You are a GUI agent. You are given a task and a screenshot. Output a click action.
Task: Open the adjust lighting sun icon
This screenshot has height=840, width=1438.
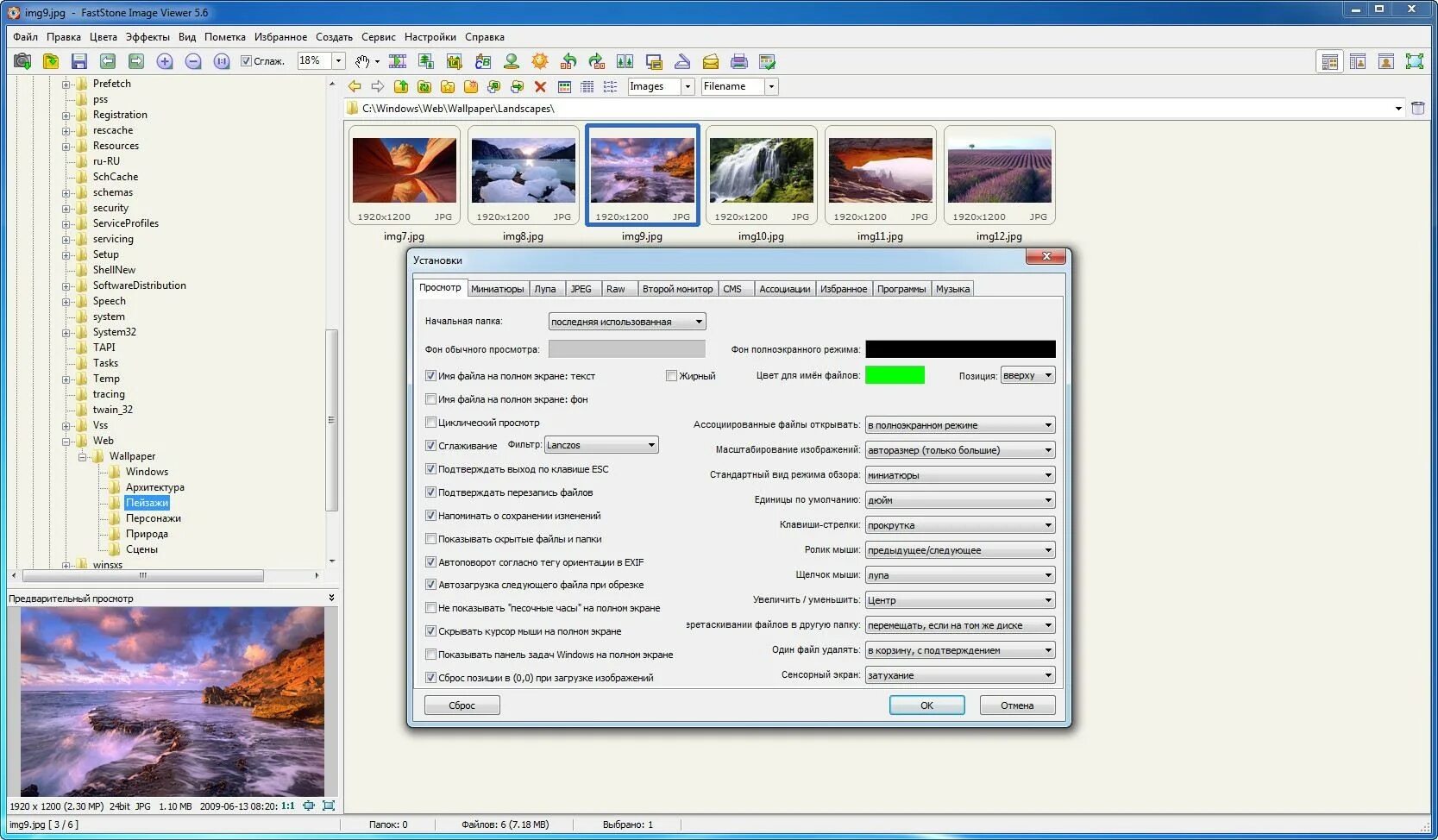click(540, 61)
